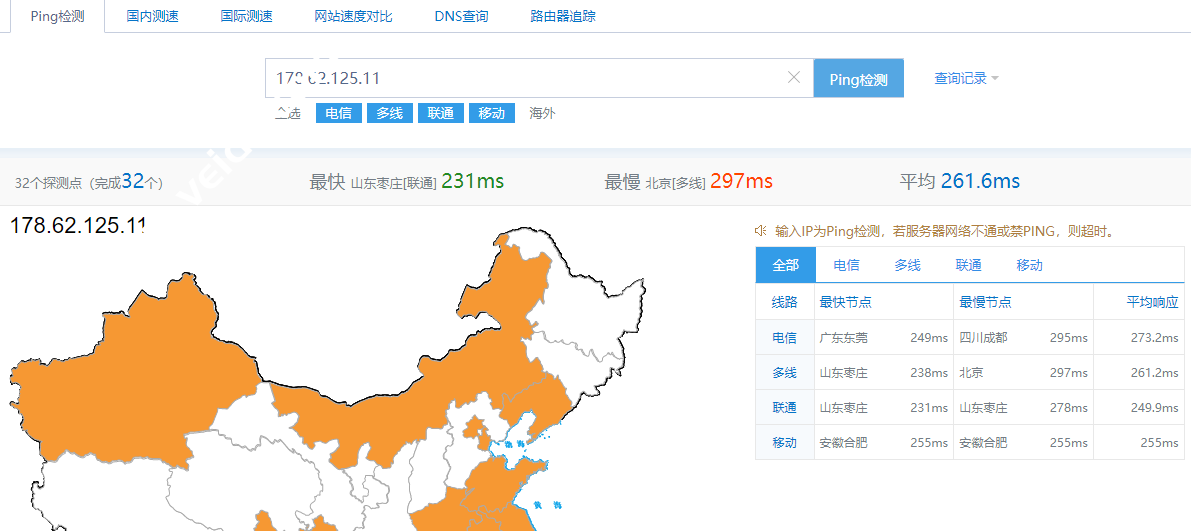Click the speaker notice icon
1191x531 pixels.
pos(760,231)
